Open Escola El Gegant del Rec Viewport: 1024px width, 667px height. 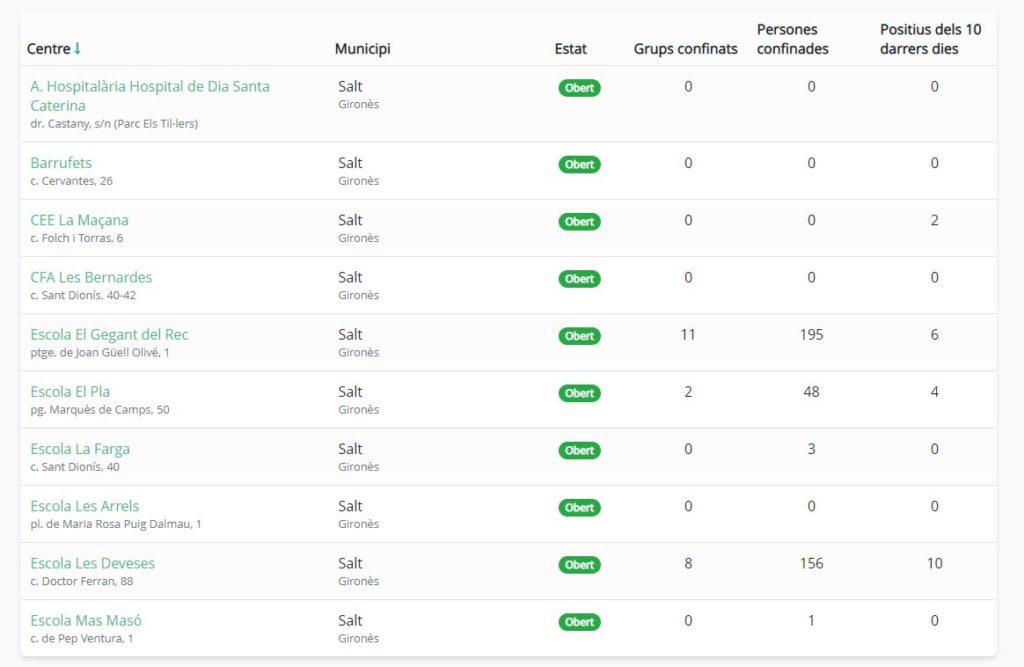(x=109, y=334)
